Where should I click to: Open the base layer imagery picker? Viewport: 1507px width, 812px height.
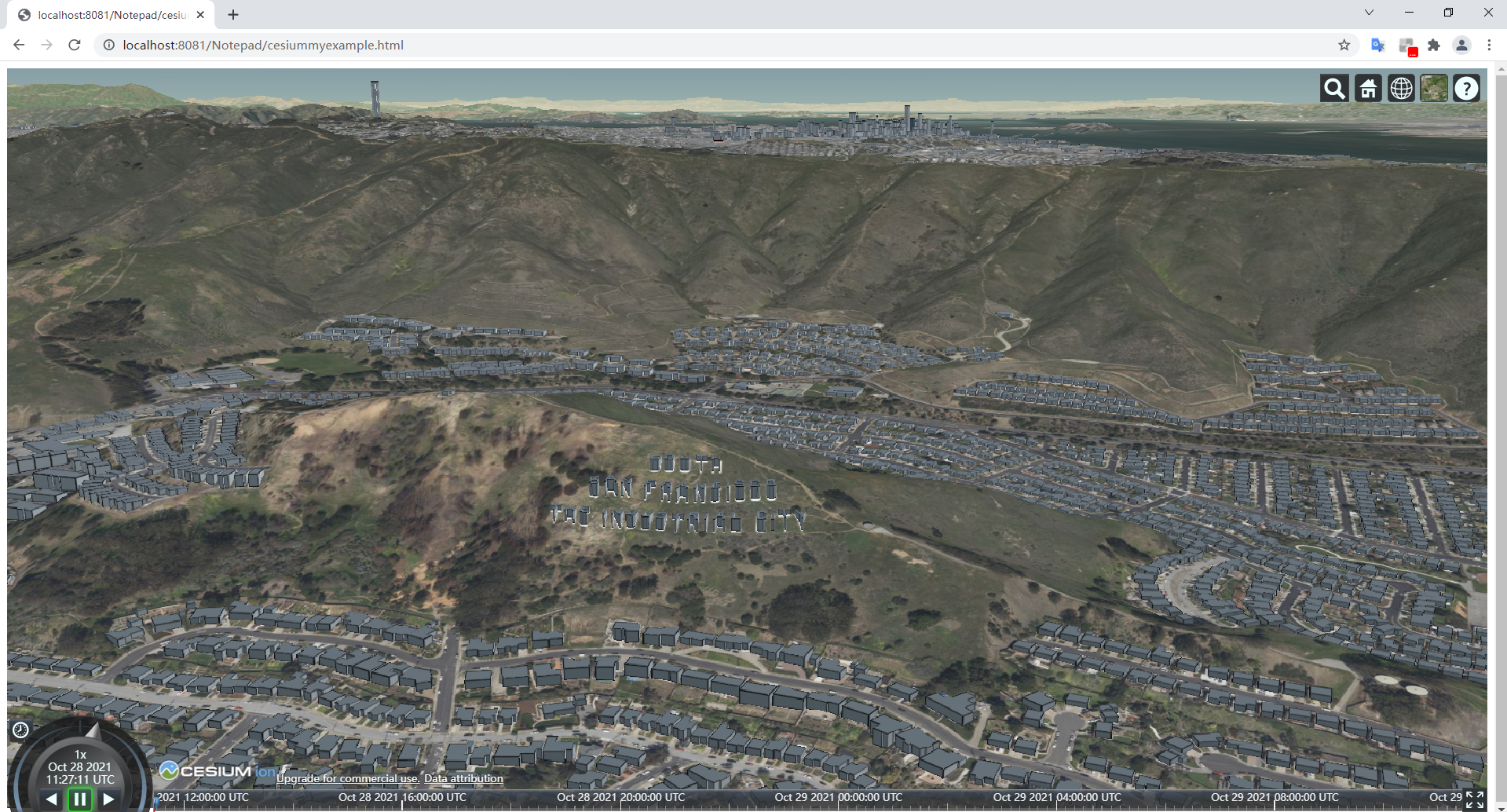pos(1434,89)
